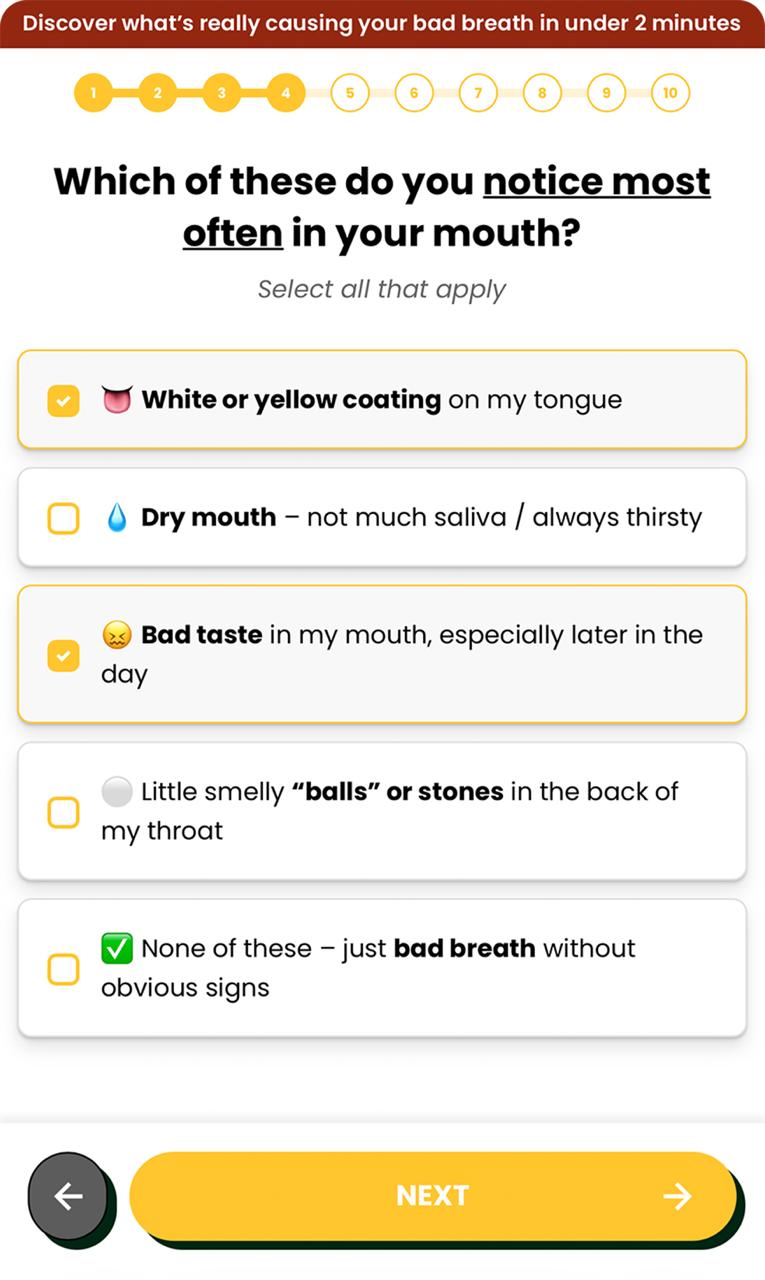
Task: Deselect the Bad taste checkbox
Action: (63, 654)
